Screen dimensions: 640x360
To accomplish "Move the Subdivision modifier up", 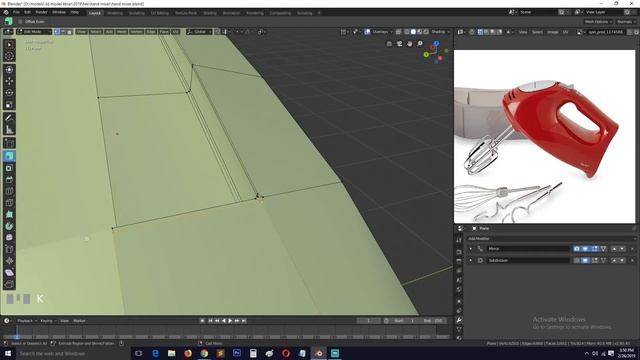I will (614, 260).
